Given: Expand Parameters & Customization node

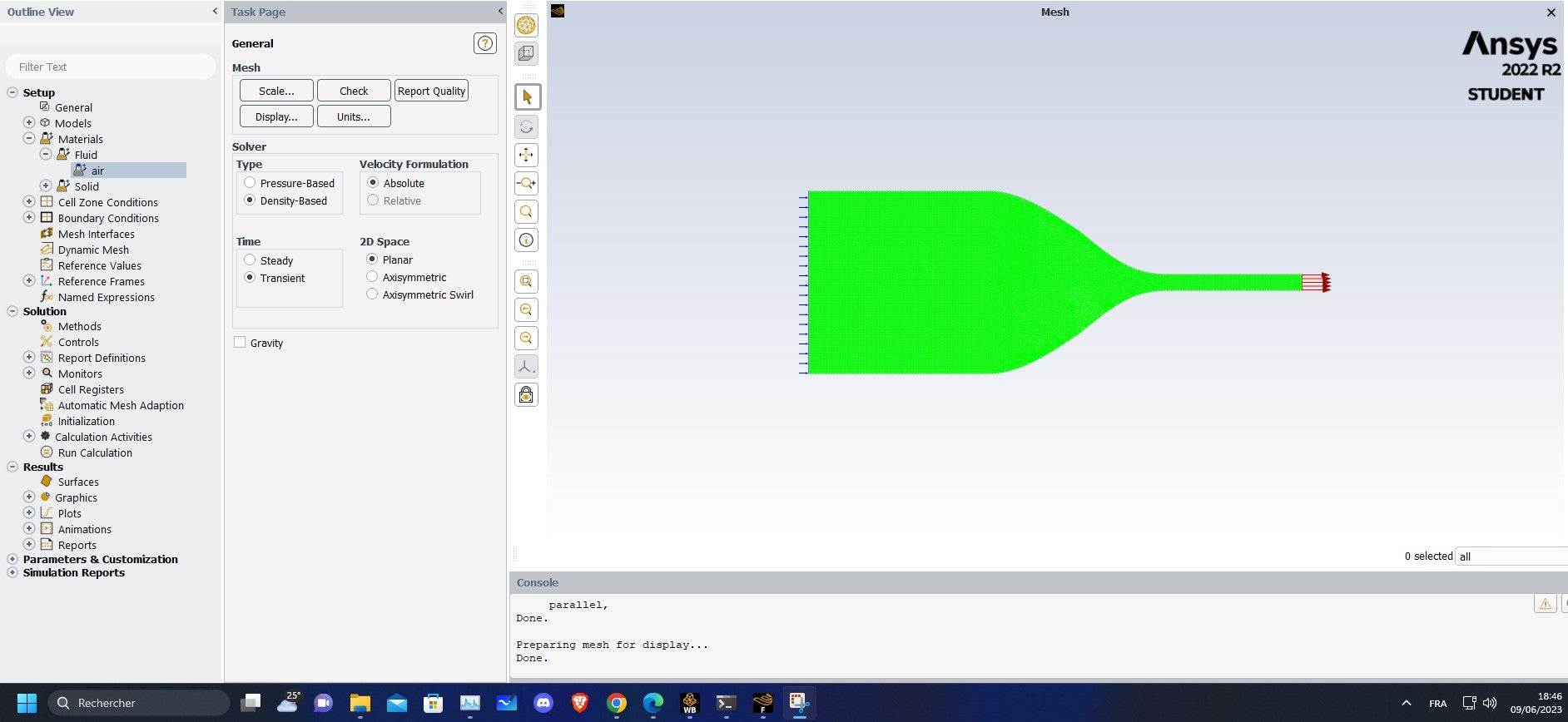Looking at the screenshot, I should pyautogui.click(x=12, y=559).
